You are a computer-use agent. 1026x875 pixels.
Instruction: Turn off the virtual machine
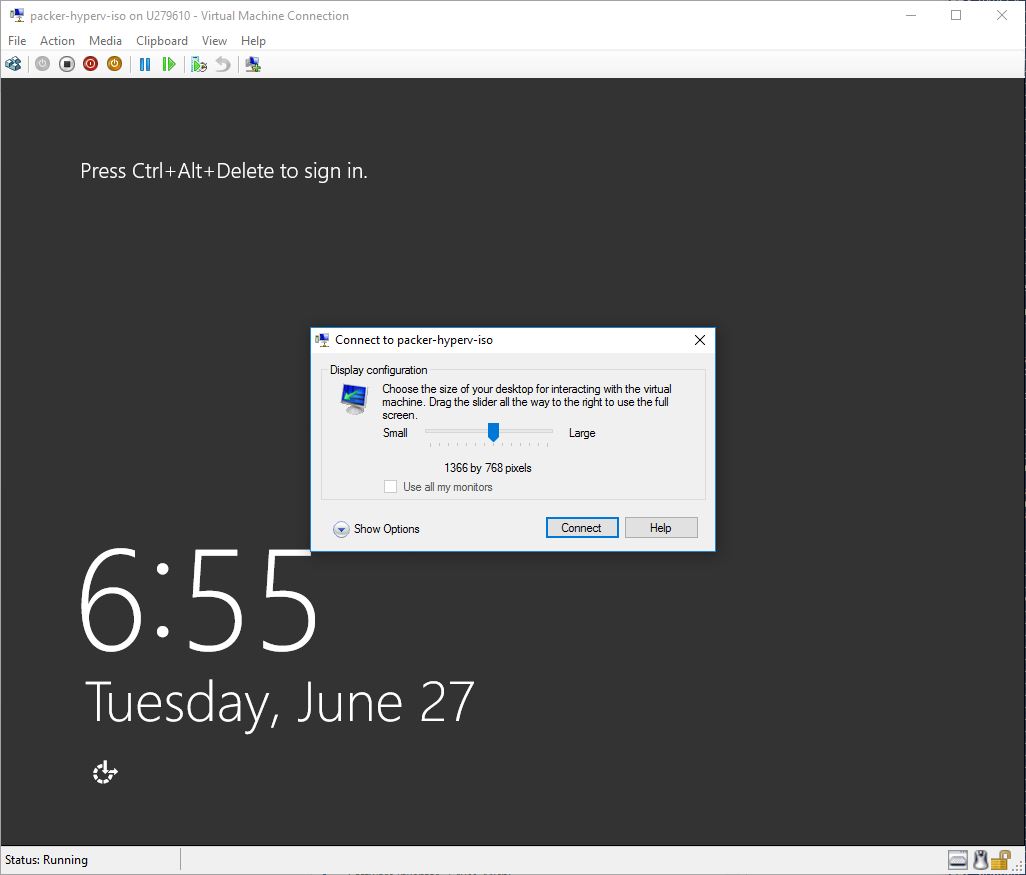click(66, 63)
